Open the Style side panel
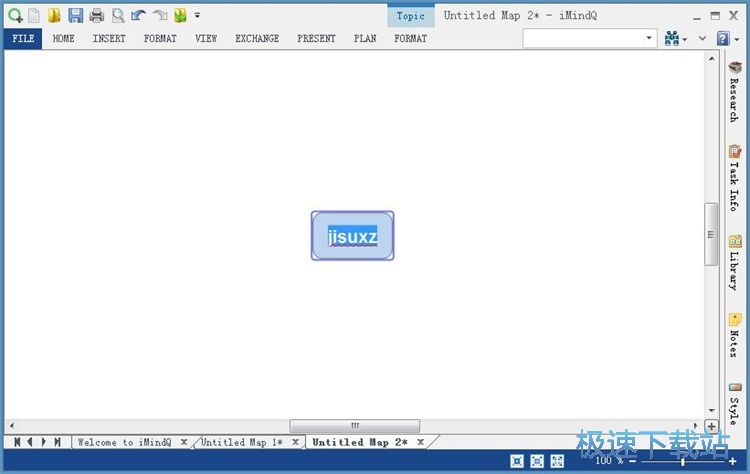The image size is (750, 474). tap(735, 405)
